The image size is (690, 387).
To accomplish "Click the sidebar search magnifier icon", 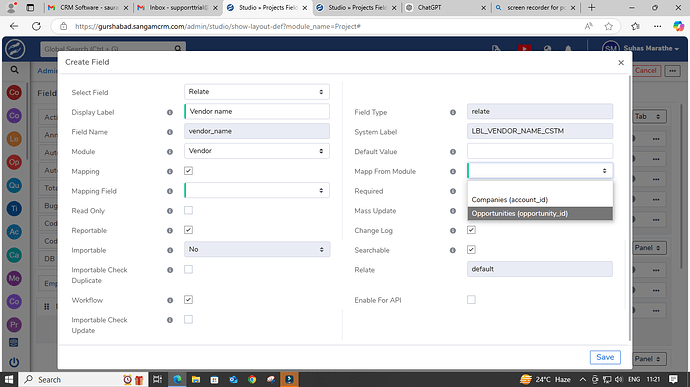I will 14,70.
